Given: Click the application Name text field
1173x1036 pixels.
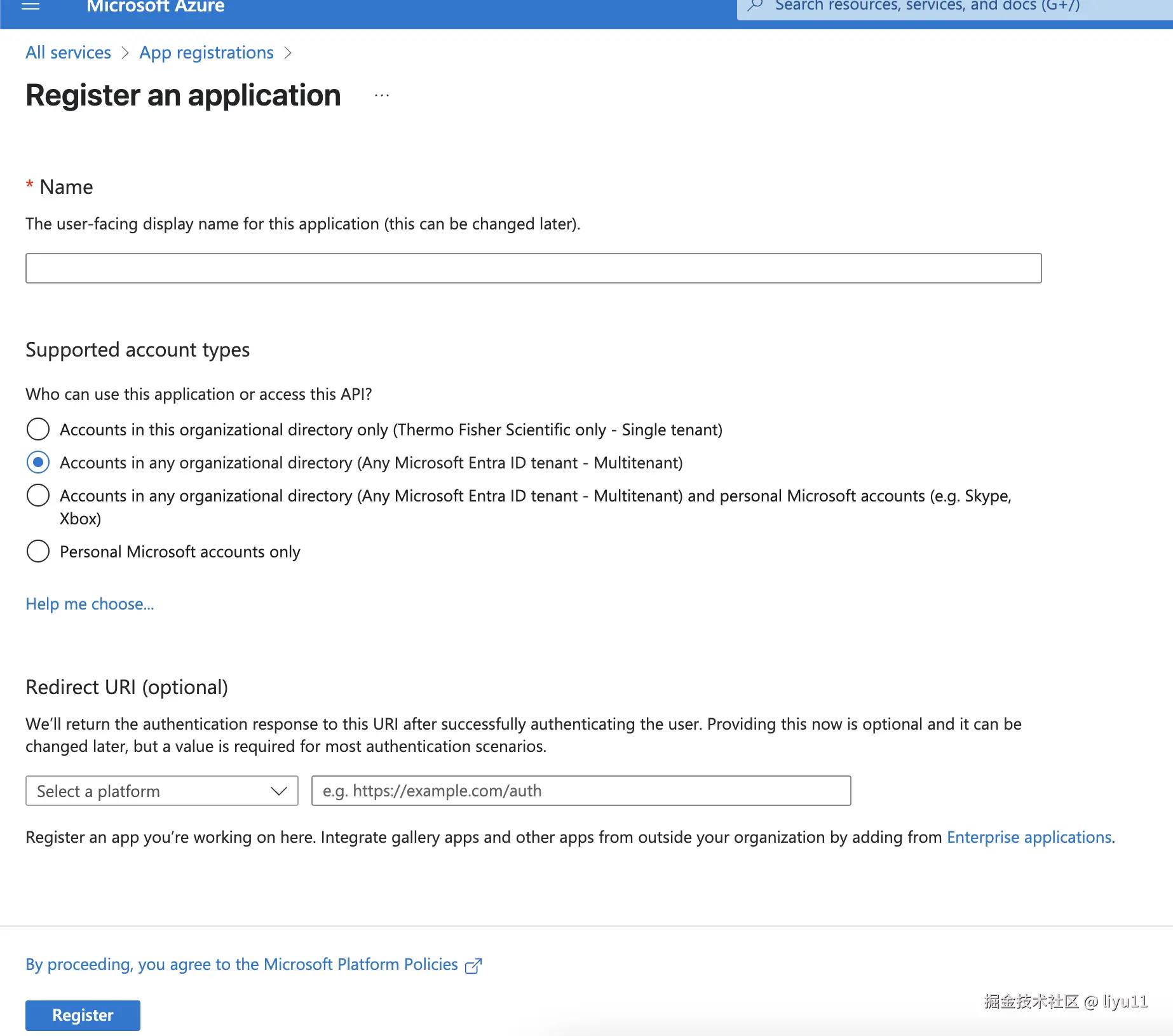Looking at the screenshot, I should pyautogui.click(x=533, y=268).
